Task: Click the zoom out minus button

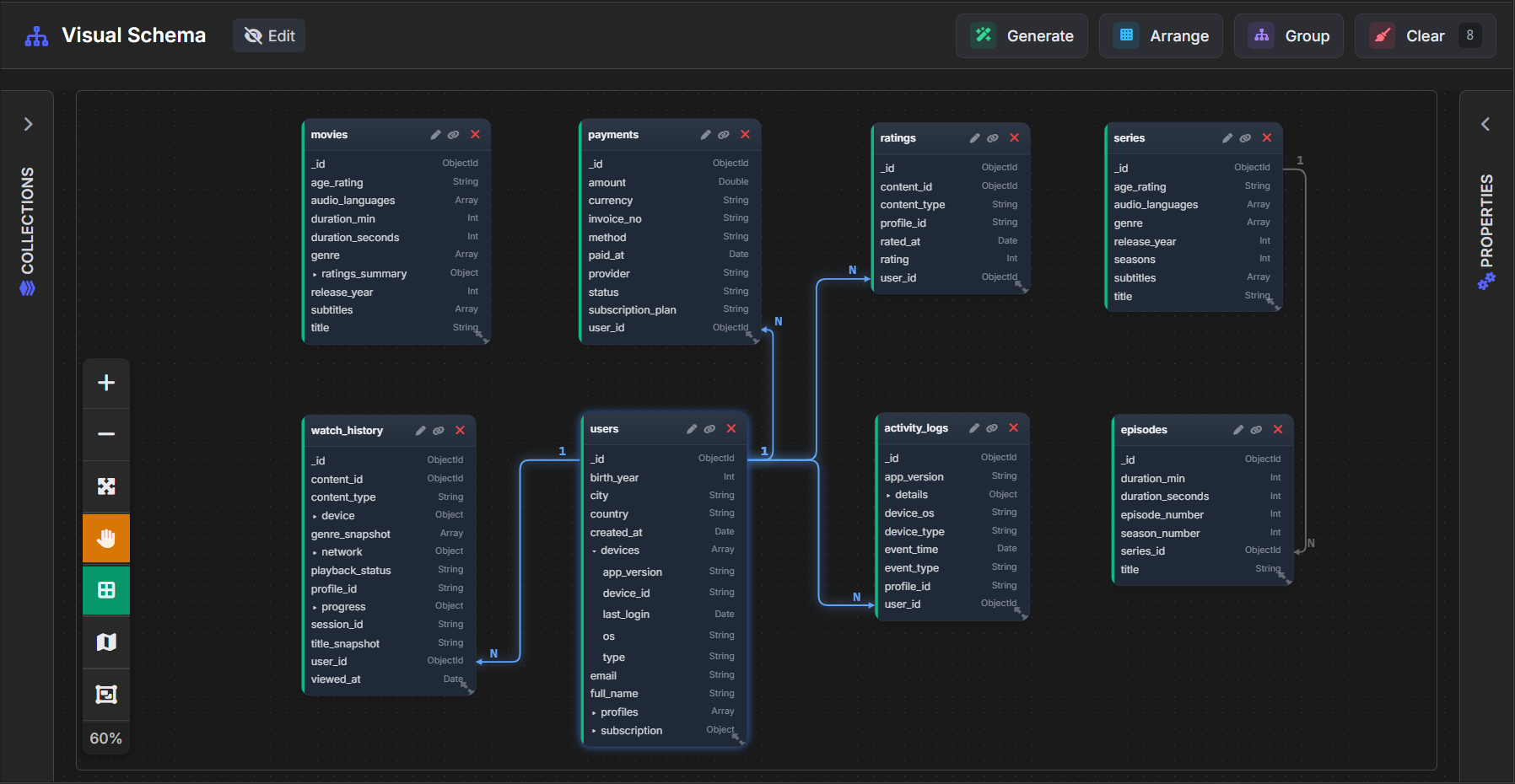Action: click(x=106, y=434)
